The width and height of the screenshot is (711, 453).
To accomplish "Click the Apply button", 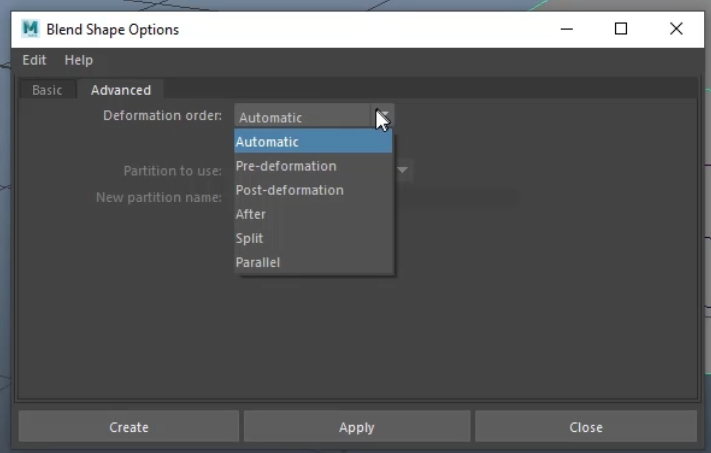I will 356,427.
